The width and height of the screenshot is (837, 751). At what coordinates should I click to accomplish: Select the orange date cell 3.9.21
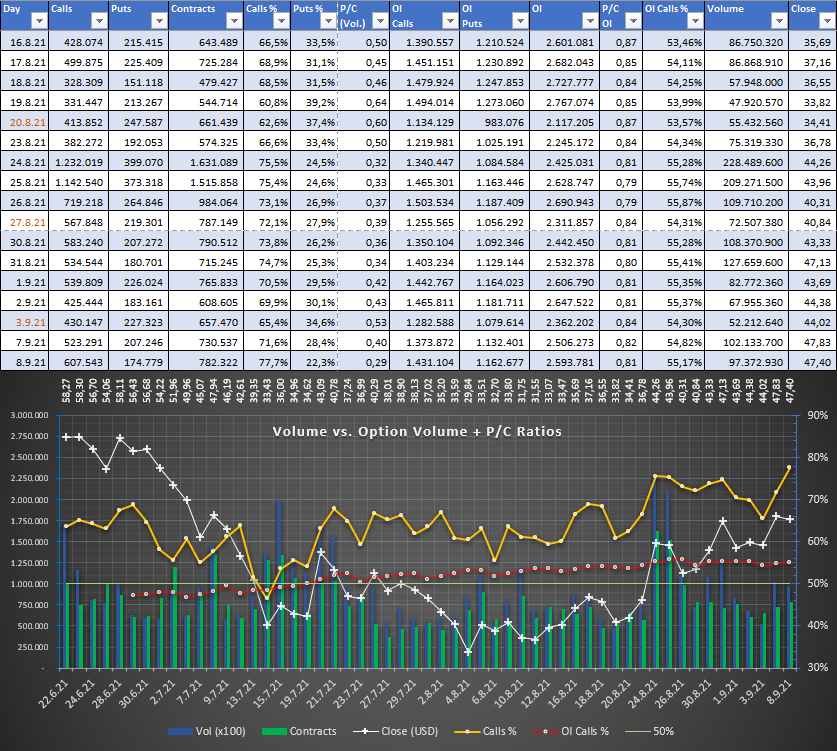pyautogui.click(x=25, y=322)
